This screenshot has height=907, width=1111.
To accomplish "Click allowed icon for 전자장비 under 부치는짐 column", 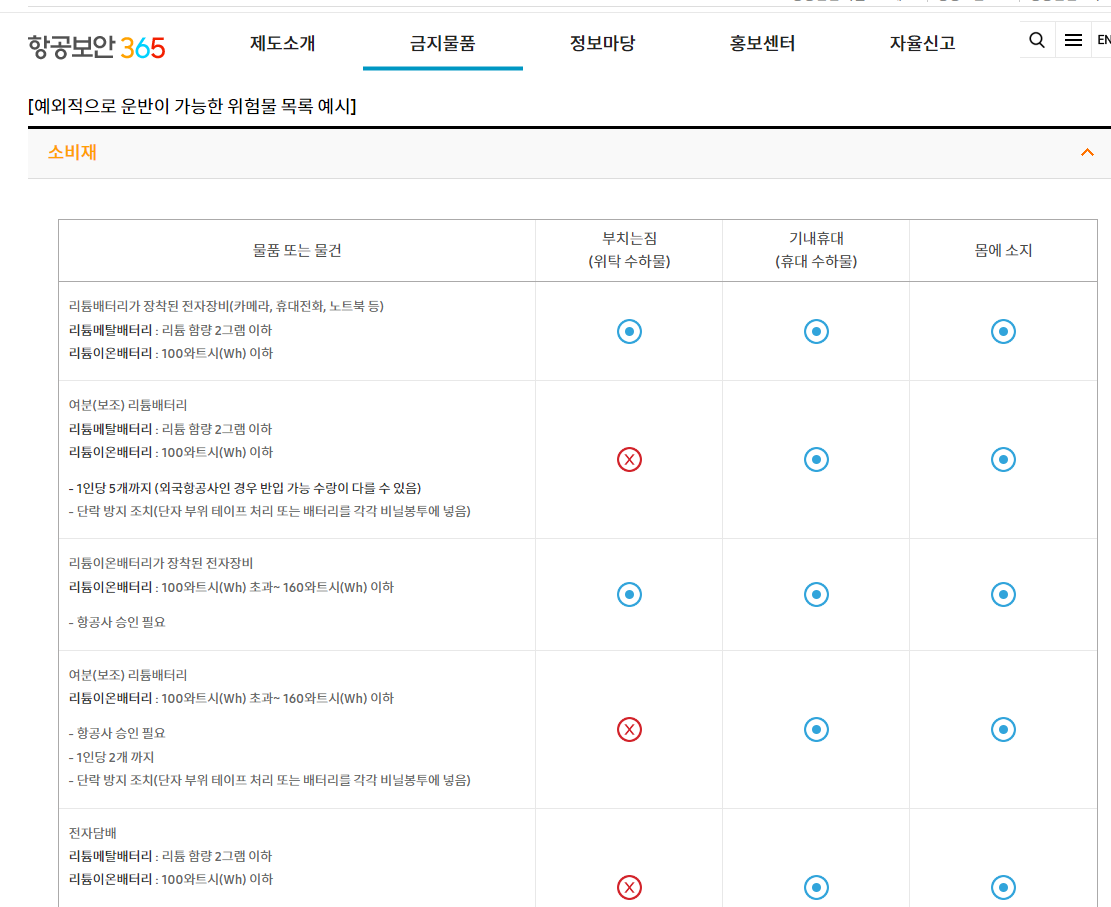I will pyautogui.click(x=628, y=331).
